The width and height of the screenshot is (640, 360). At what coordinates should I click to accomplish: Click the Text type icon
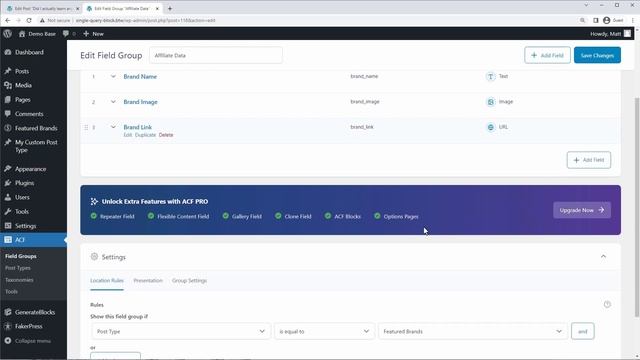[x=491, y=76]
